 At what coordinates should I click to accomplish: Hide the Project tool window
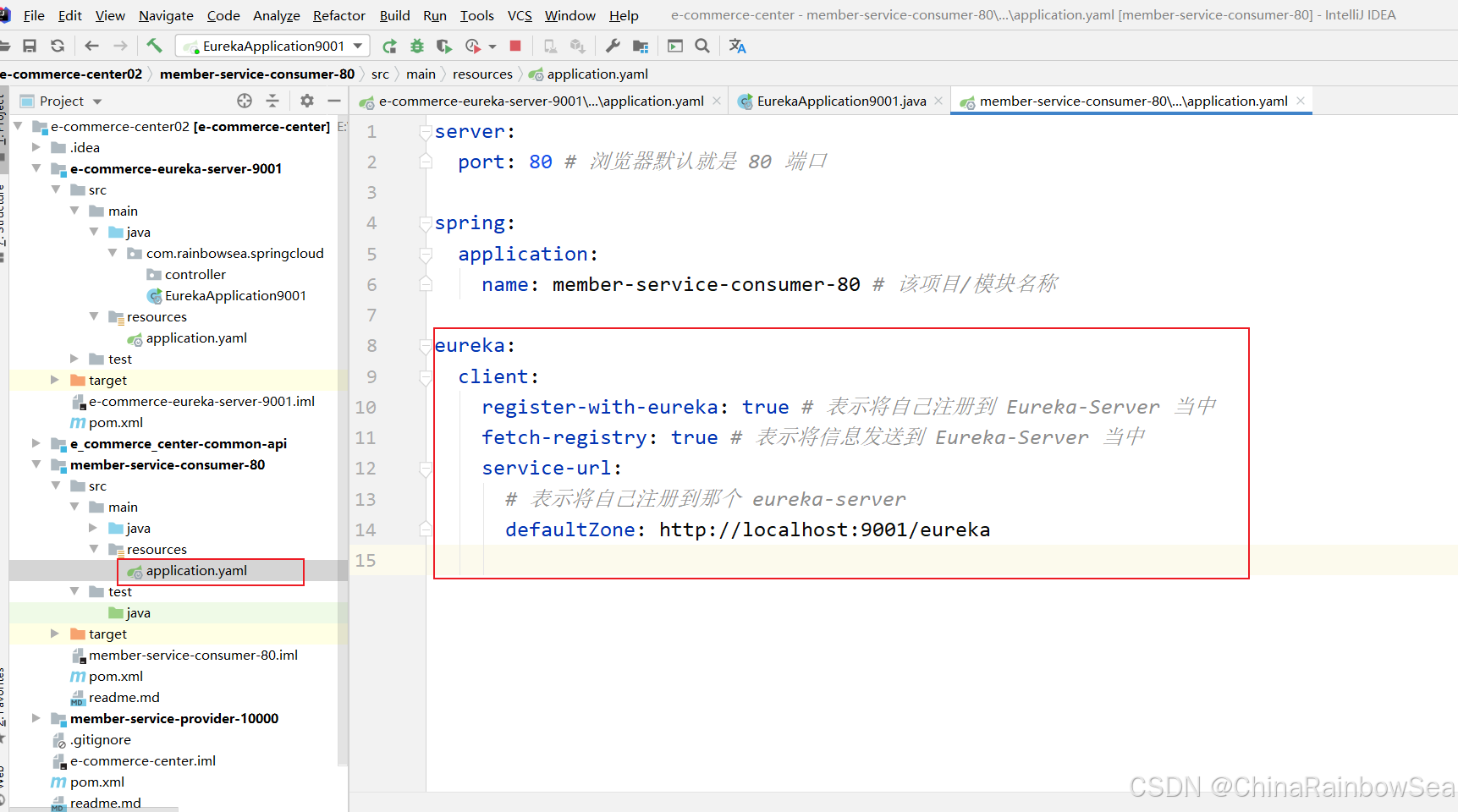(x=334, y=101)
